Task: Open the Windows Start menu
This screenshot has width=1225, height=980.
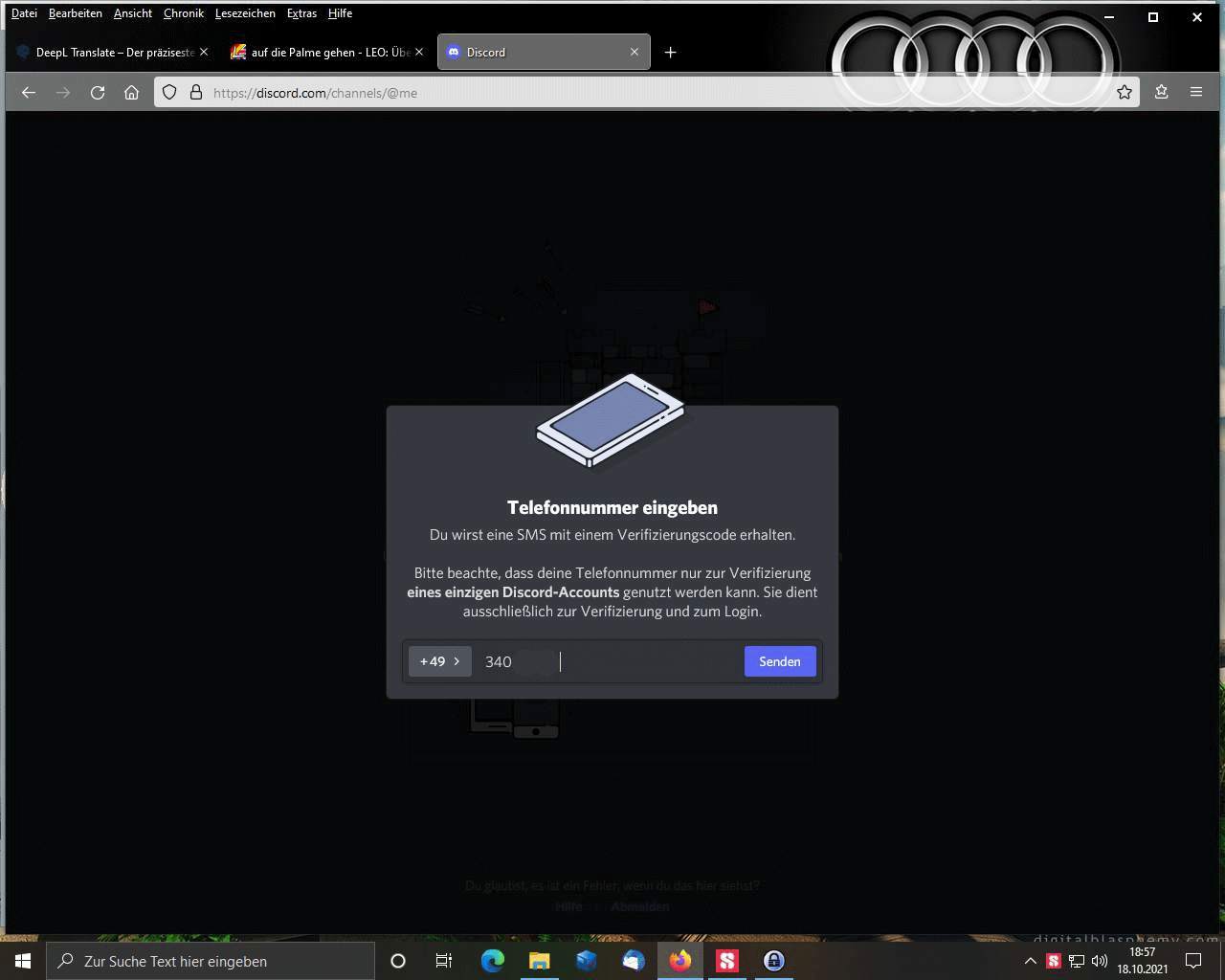Action: click(x=23, y=961)
